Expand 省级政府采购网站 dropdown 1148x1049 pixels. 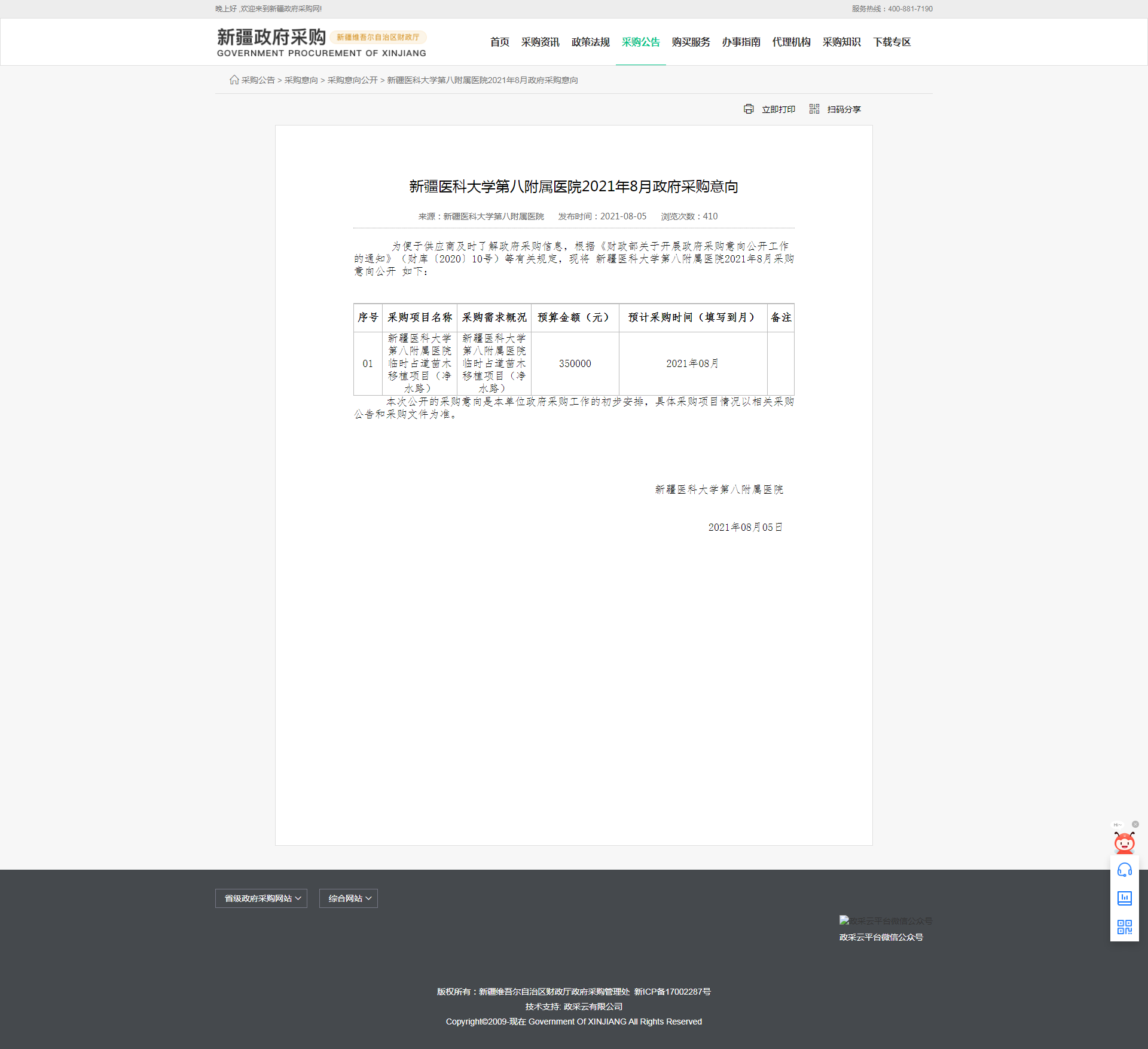pyautogui.click(x=261, y=898)
